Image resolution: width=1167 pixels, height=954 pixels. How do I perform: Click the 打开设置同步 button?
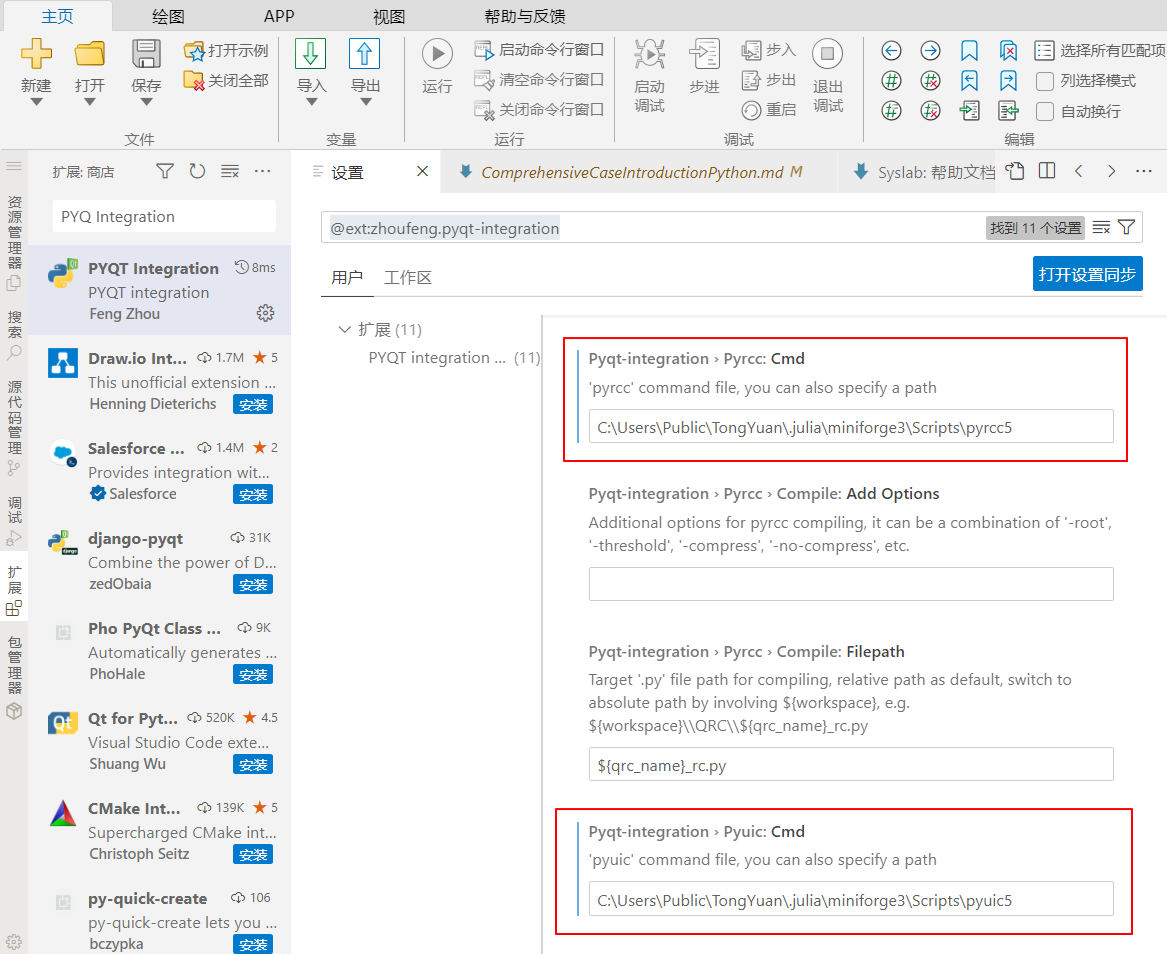(1087, 274)
